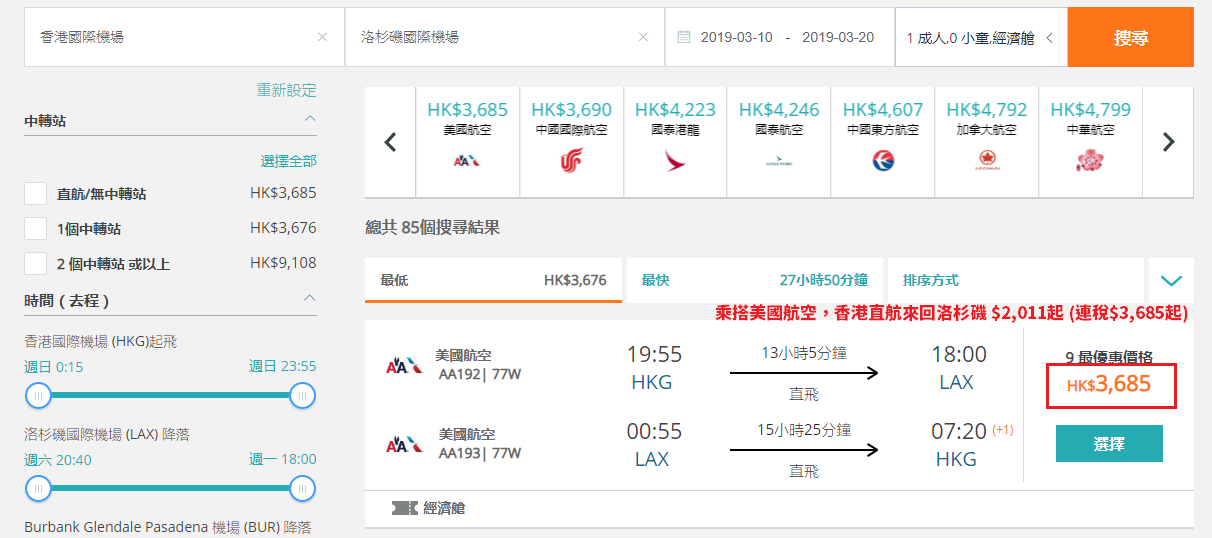The height and width of the screenshot is (538, 1212).
Task: Filter by 中華航空 at HK$4,799
Action: pyautogui.click(x=1091, y=142)
